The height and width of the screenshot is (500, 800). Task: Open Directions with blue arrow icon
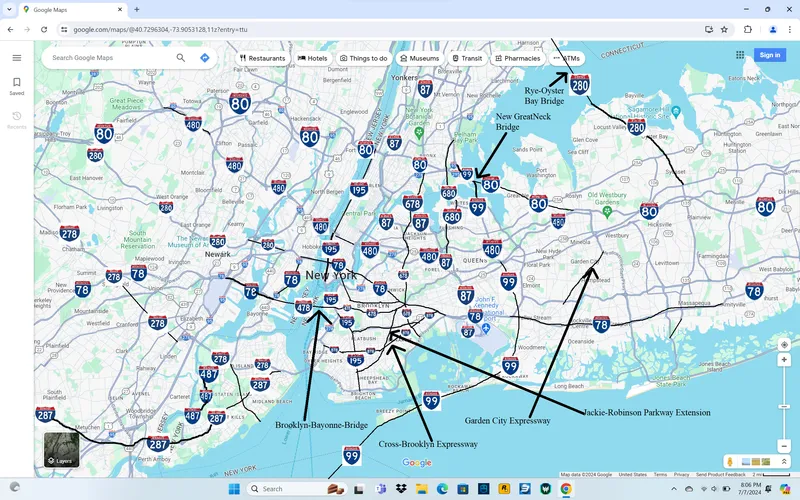205,58
